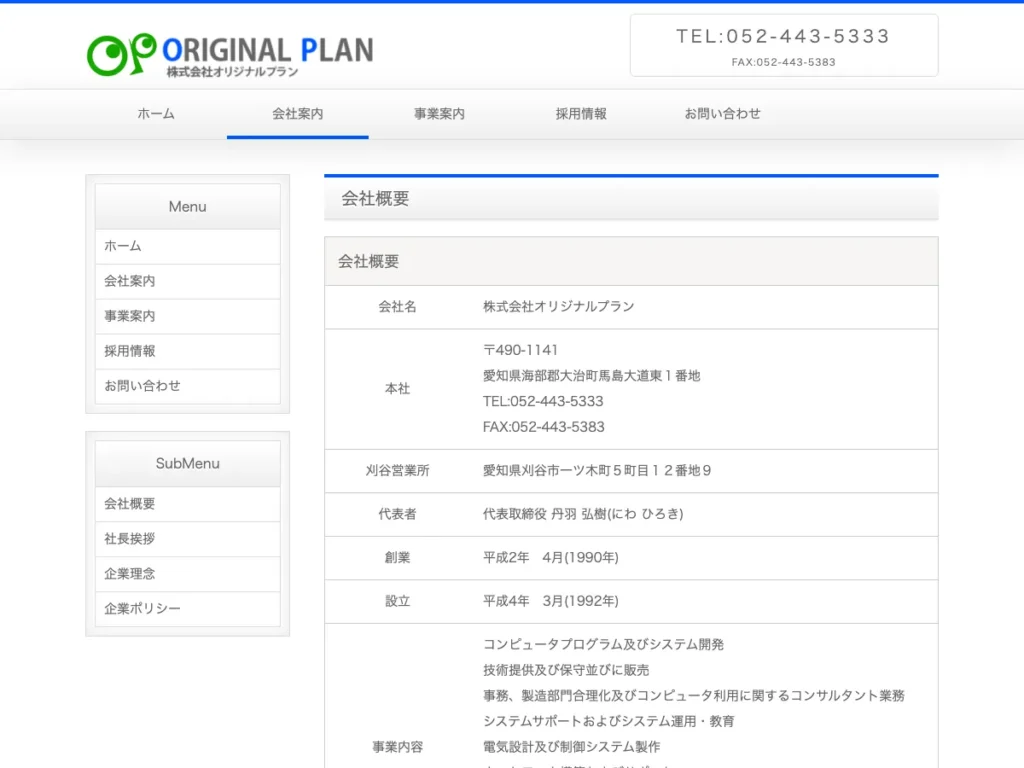The width and height of the screenshot is (1024, 768).
Task: Click 平成4年 3月(1992年) value
Action: pyautogui.click(x=551, y=601)
